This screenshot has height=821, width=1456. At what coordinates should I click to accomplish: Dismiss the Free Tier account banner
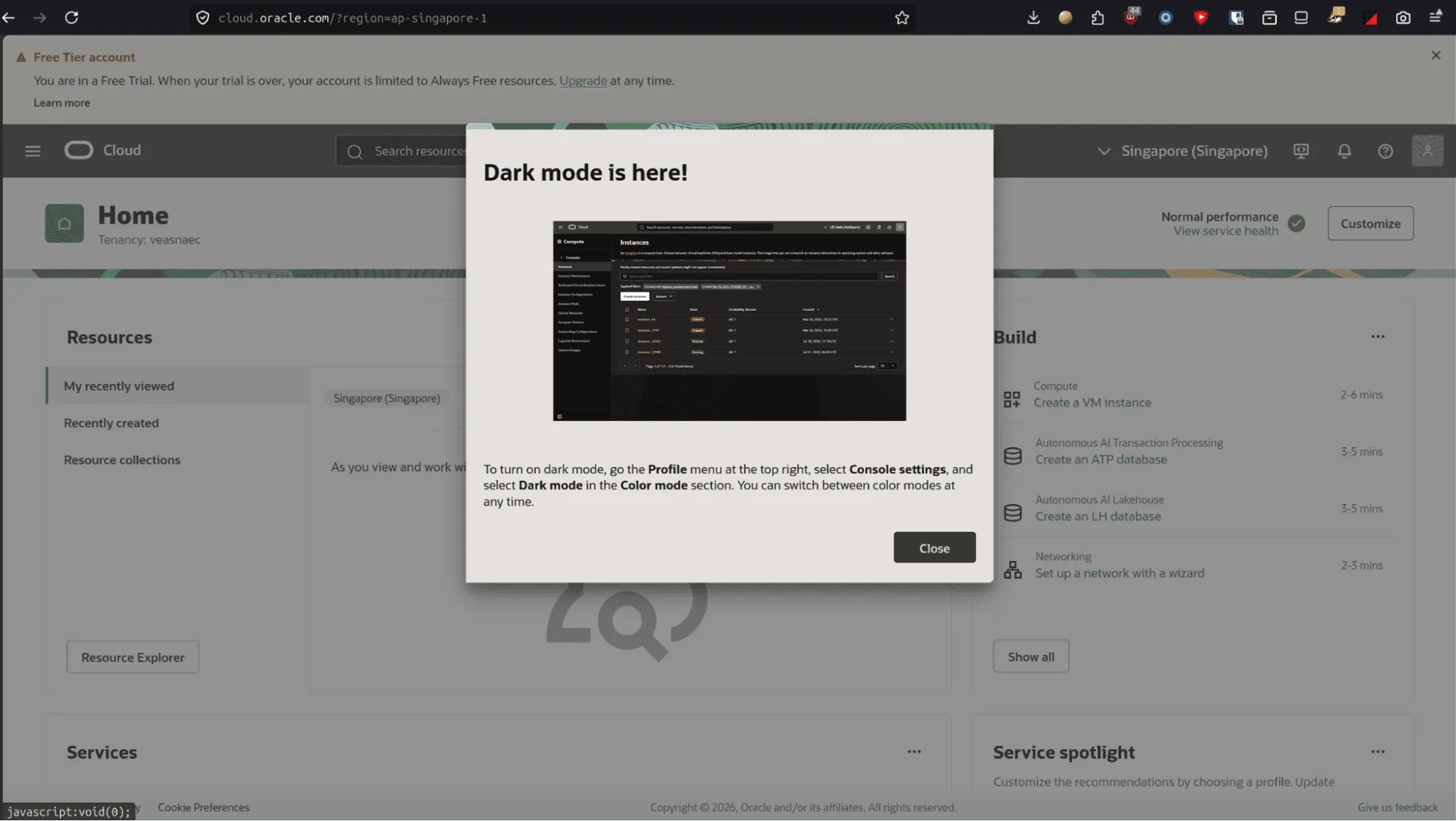point(1436,55)
